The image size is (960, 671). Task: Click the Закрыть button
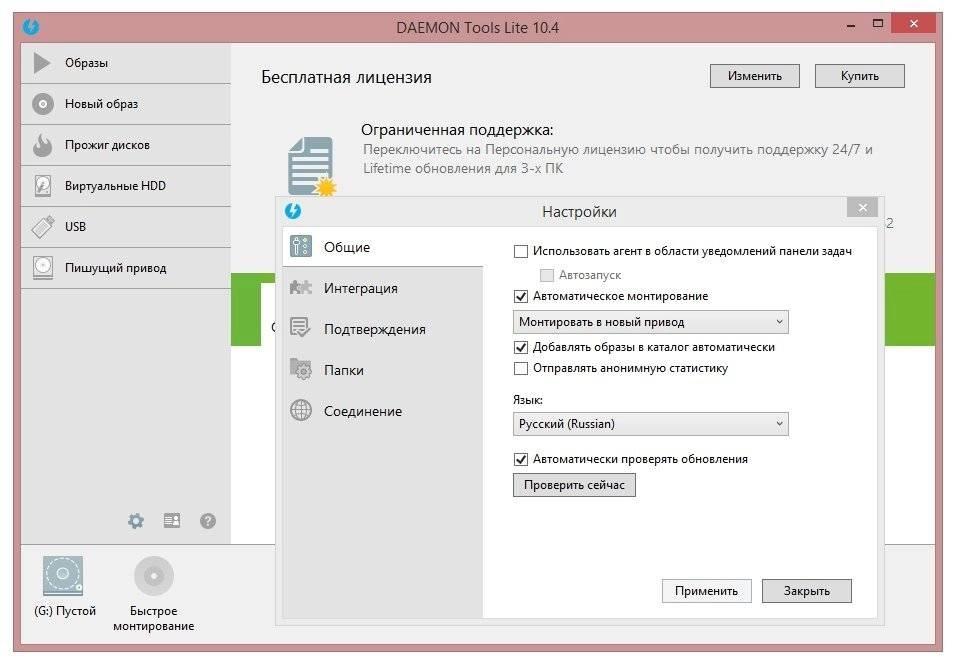[x=807, y=591]
